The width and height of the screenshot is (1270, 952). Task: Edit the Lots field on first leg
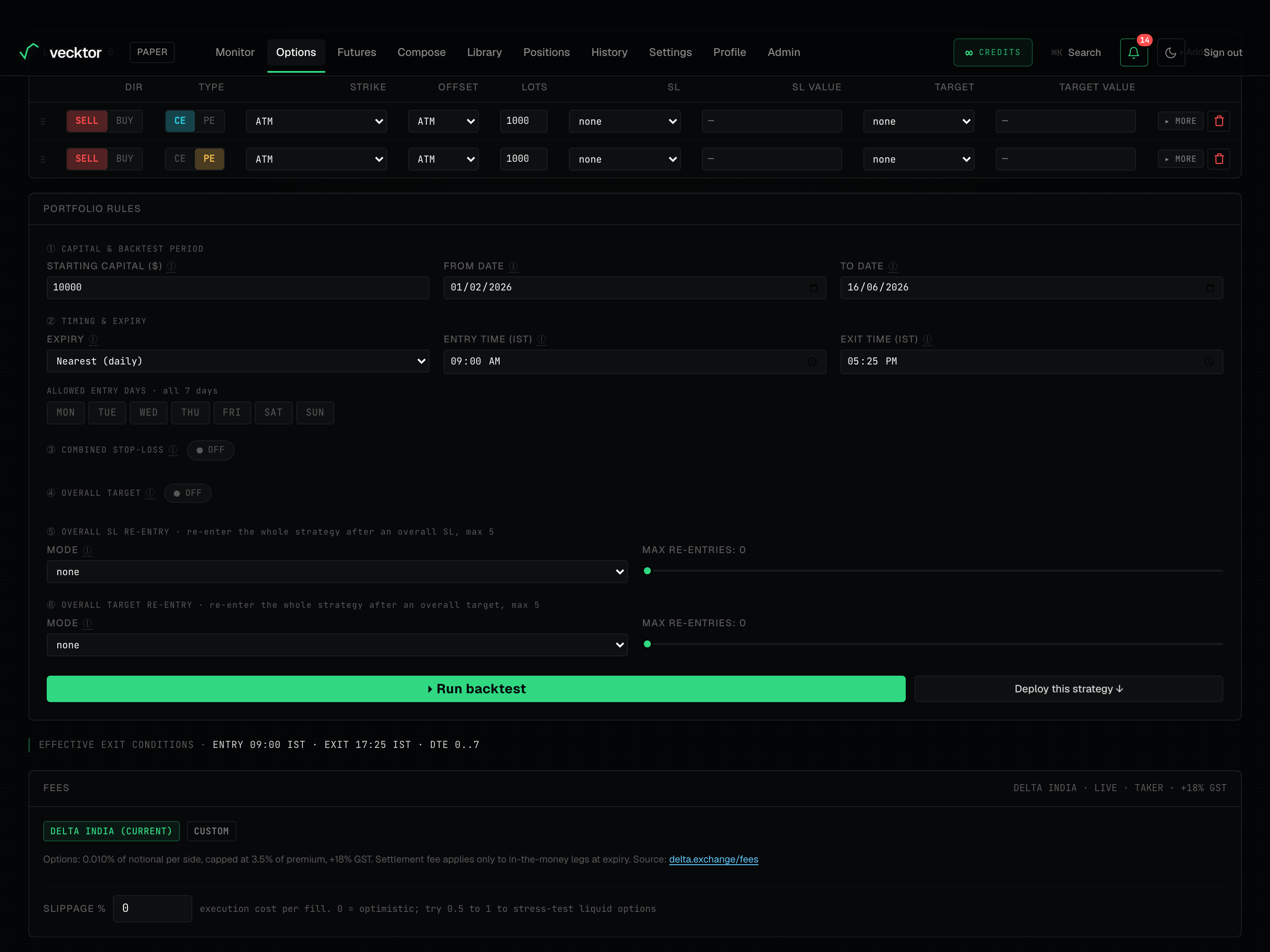pyautogui.click(x=523, y=121)
